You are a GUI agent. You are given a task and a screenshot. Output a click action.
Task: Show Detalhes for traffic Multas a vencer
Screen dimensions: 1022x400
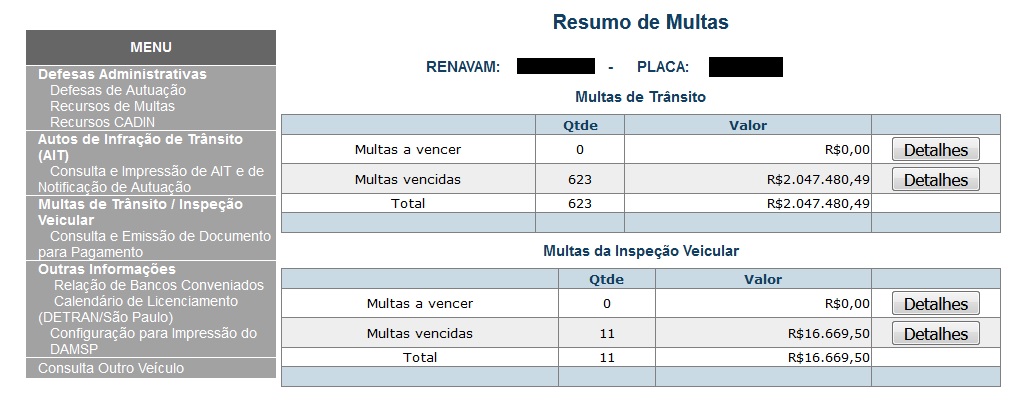pyautogui.click(x=935, y=150)
